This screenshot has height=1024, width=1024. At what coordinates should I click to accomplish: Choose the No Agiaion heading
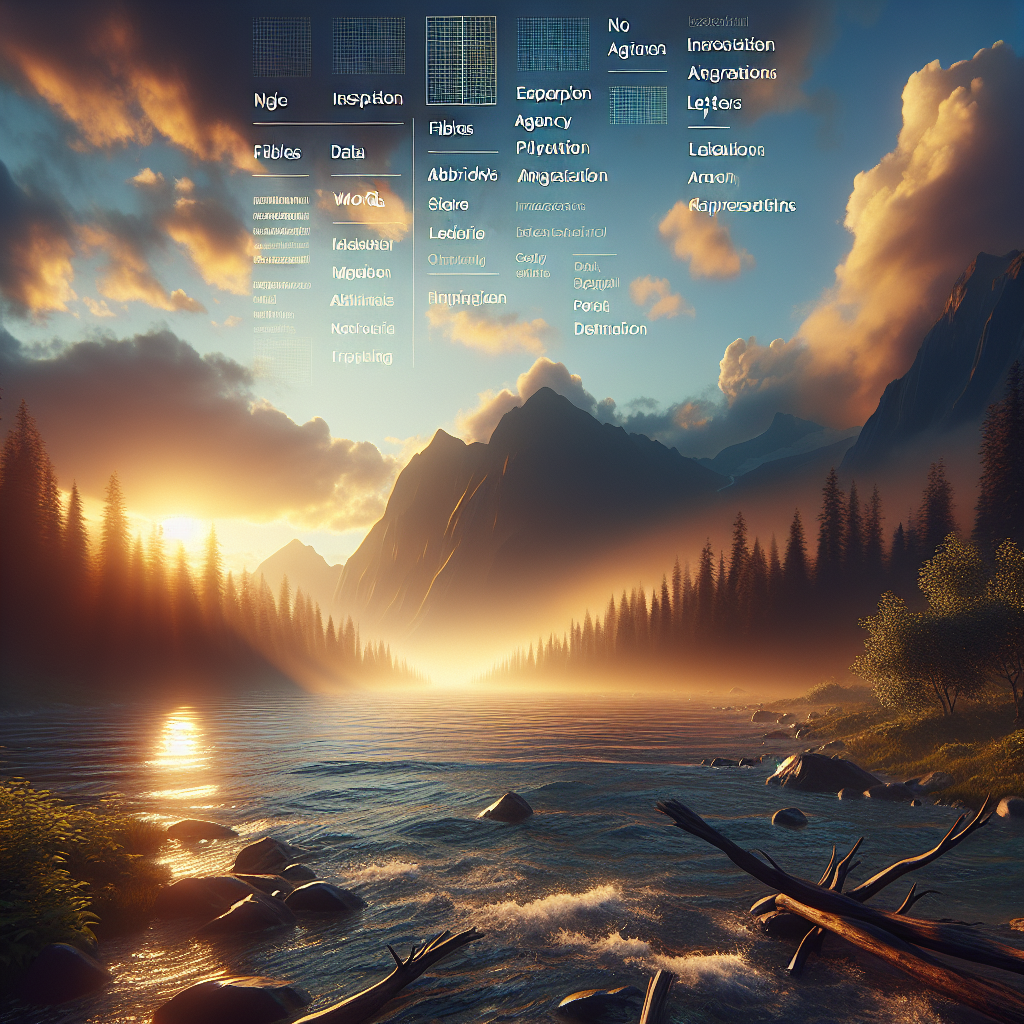[x=636, y=38]
